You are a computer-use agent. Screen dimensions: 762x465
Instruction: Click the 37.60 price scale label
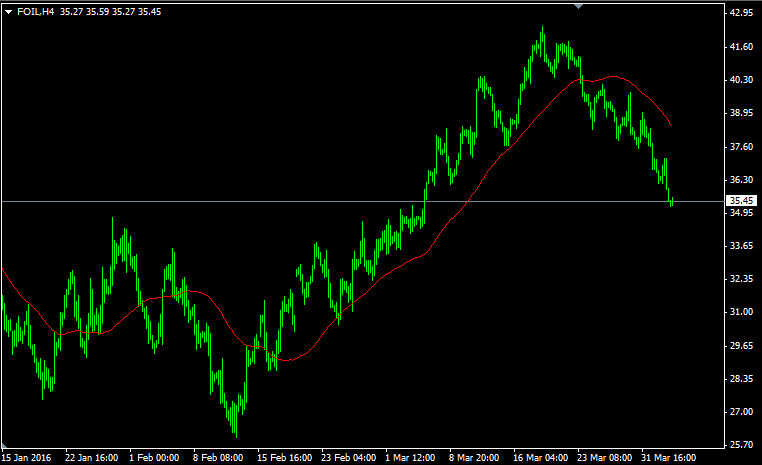pos(742,147)
